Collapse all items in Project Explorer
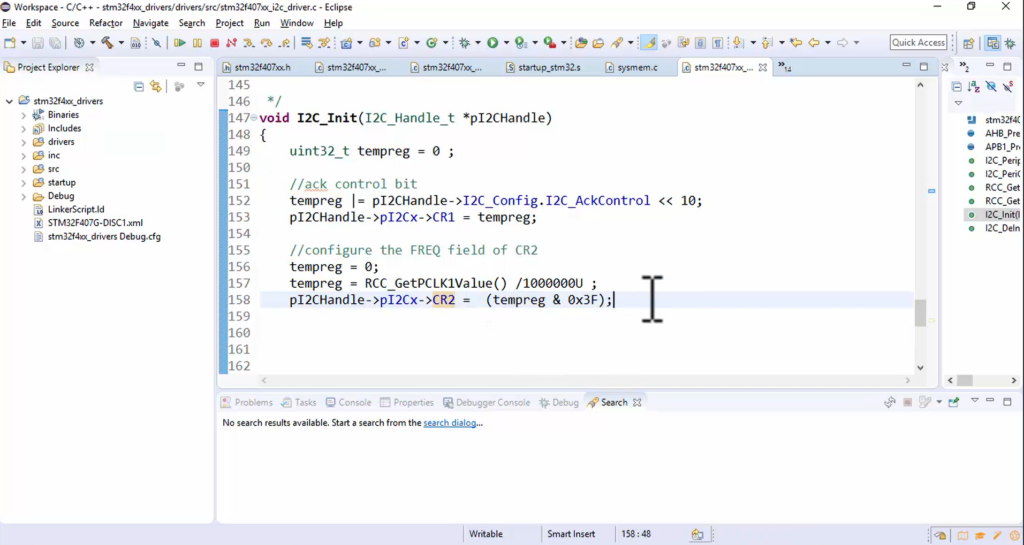 pyautogui.click(x=139, y=86)
